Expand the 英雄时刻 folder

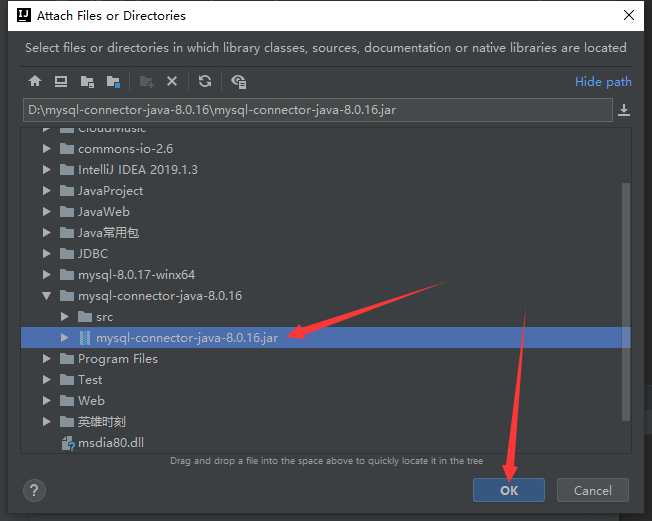pyautogui.click(x=47, y=422)
